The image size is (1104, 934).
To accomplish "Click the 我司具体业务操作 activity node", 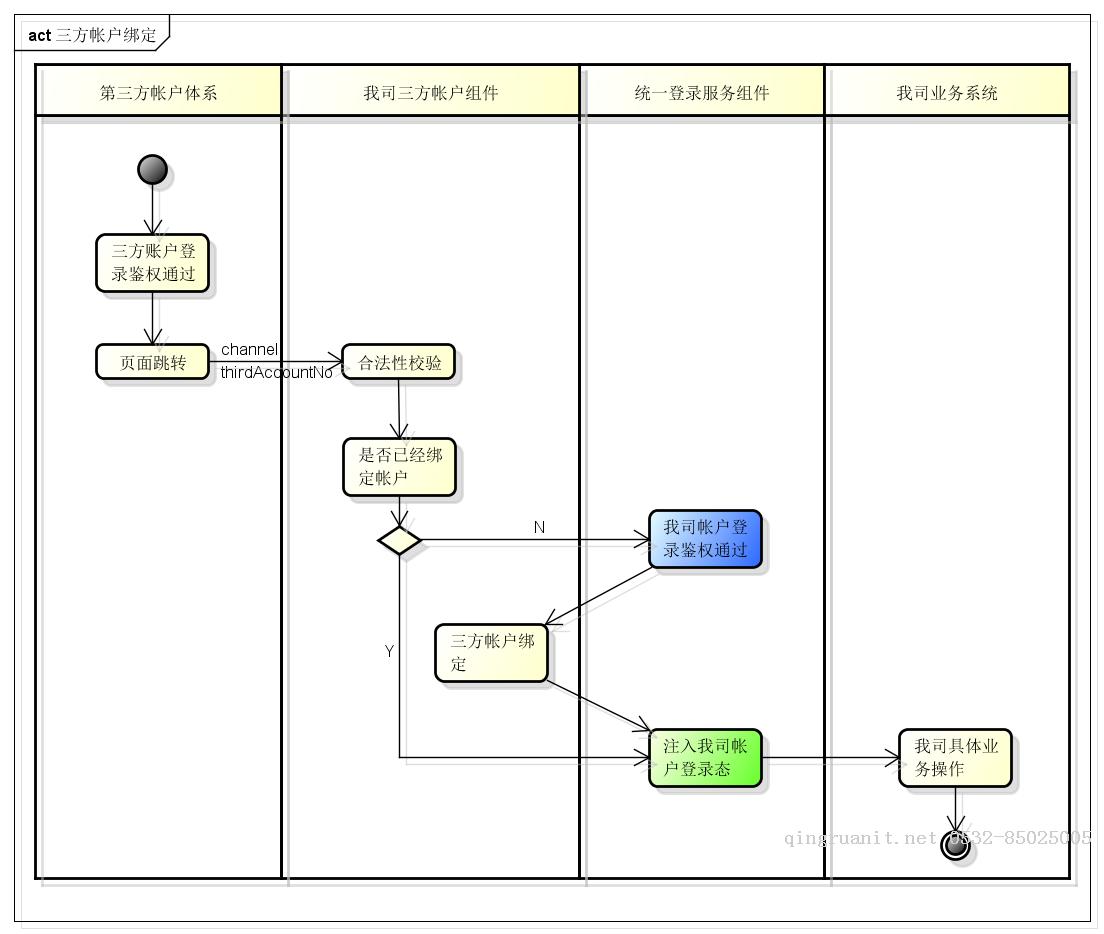I will point(955,758).
